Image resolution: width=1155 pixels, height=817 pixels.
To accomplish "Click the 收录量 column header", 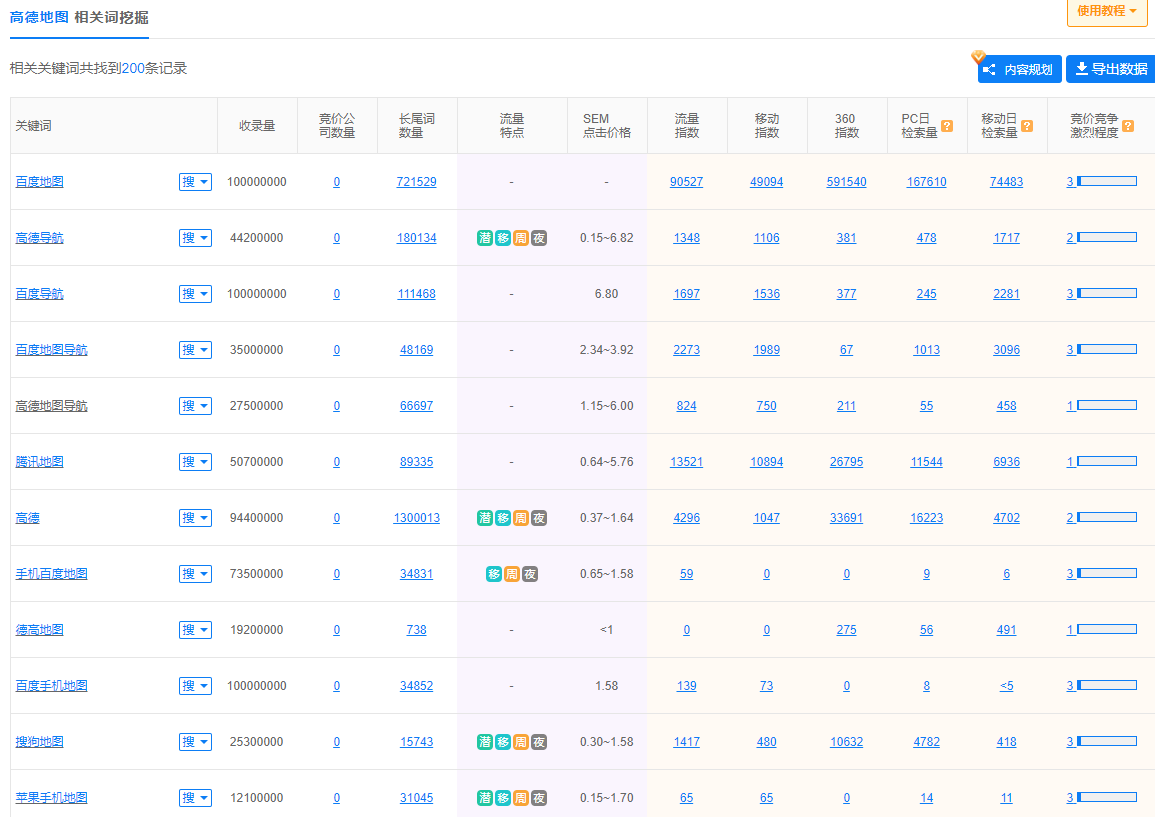I will click(x=257, y=126).
